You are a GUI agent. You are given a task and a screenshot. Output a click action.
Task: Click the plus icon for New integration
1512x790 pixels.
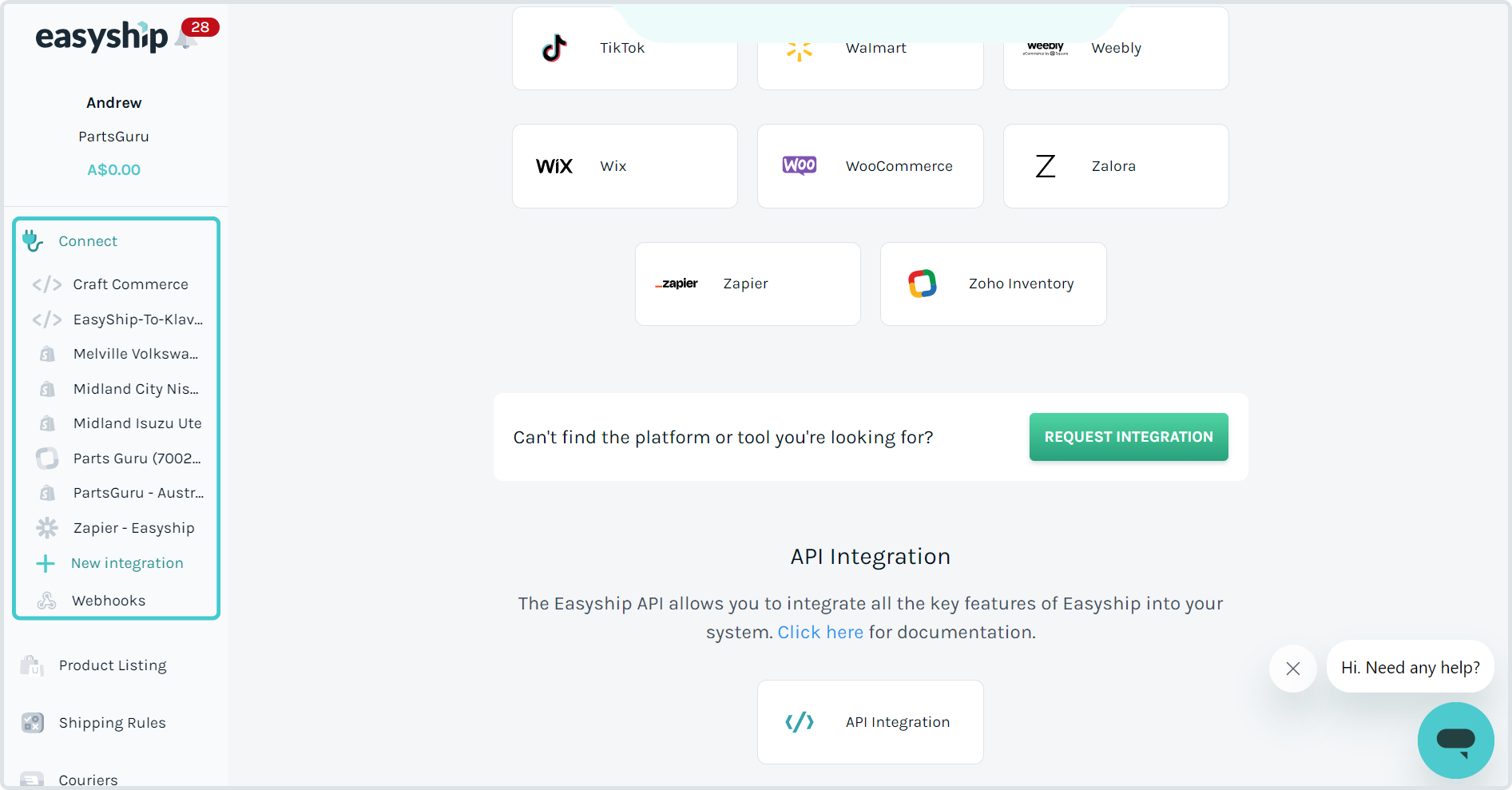tap(46, 563)
